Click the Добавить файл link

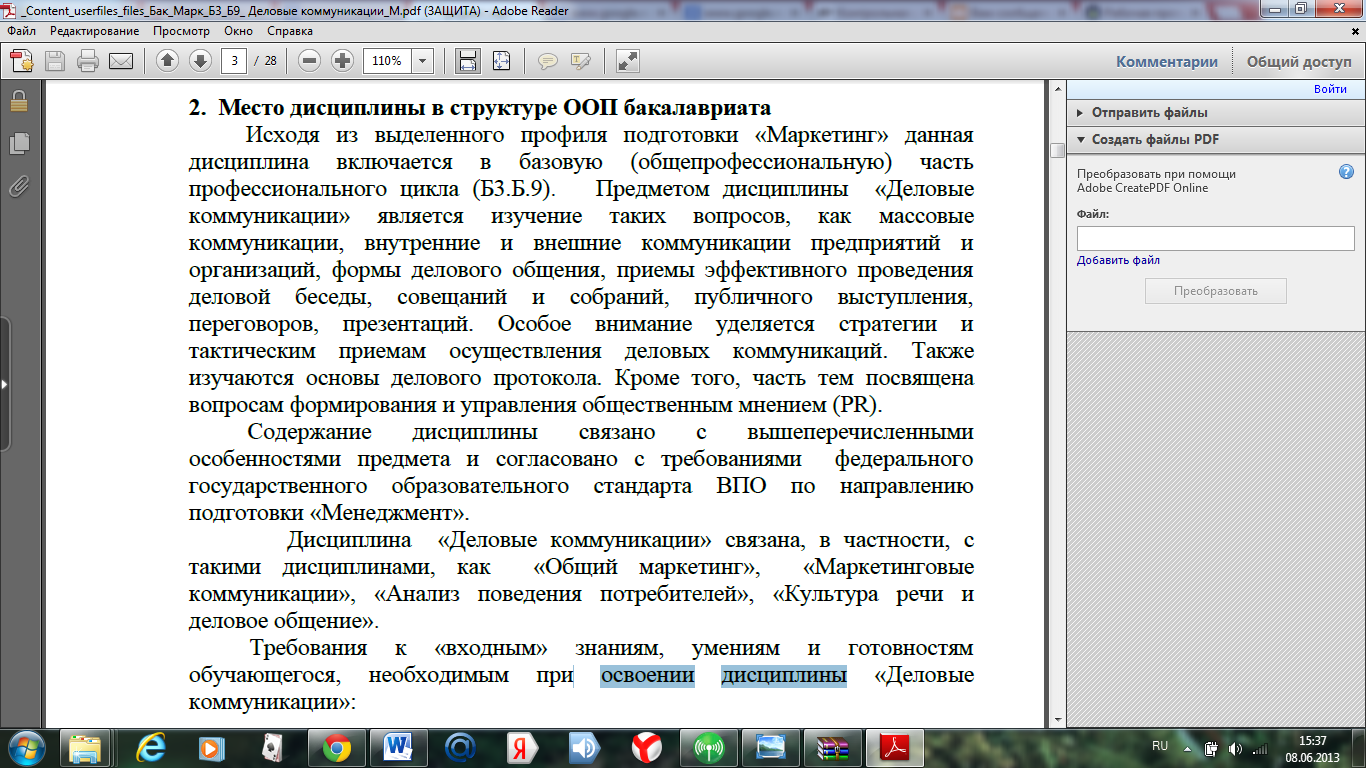tap(1118, 260)
